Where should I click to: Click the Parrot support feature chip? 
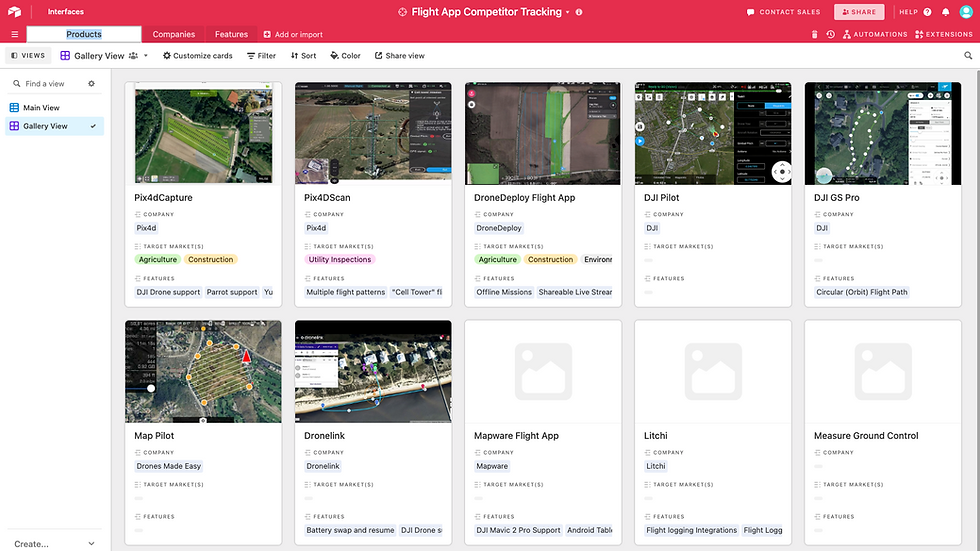tap(232, 292)
